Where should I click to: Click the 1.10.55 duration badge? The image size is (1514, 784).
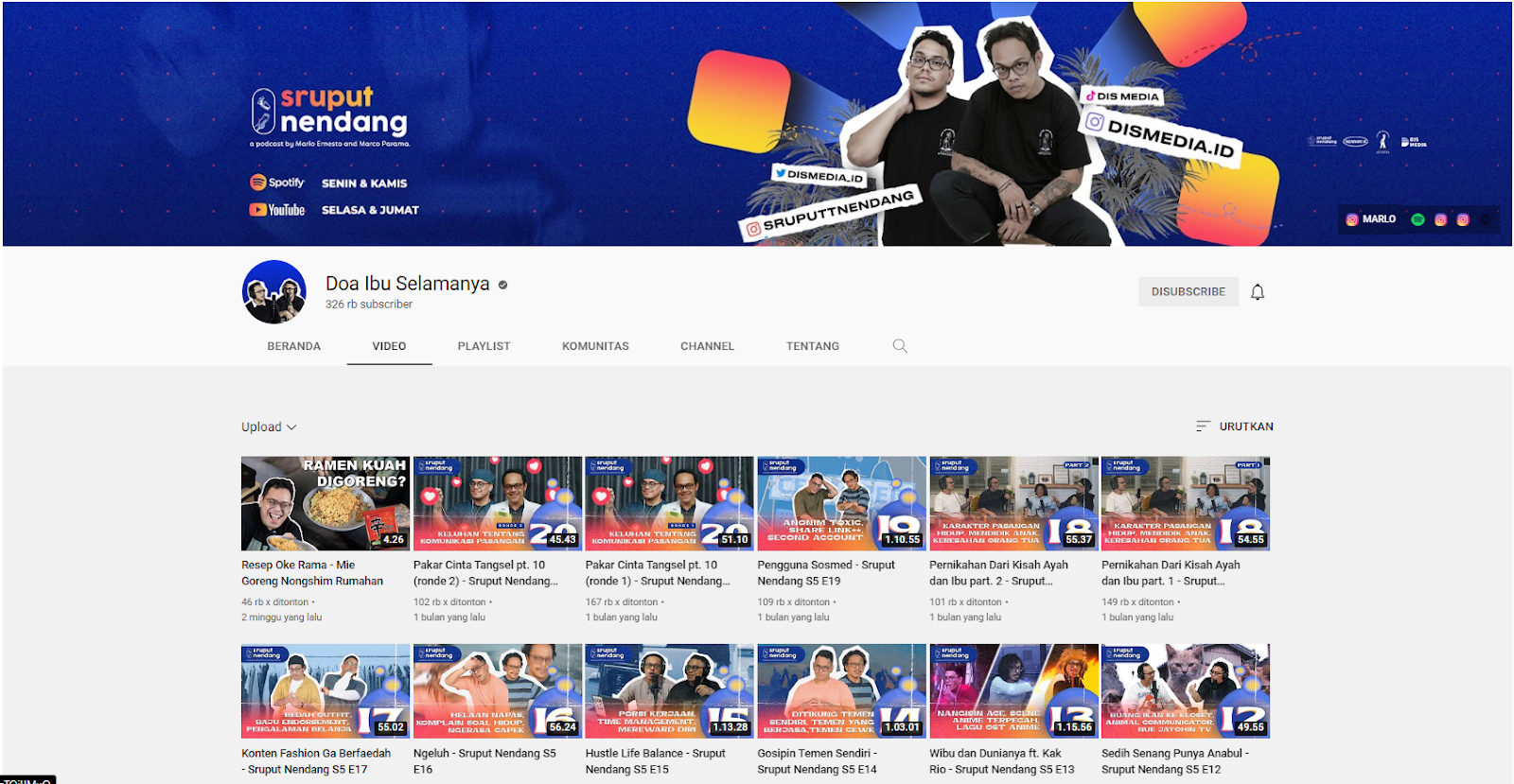pyautogui.click(x=902, y=540)
